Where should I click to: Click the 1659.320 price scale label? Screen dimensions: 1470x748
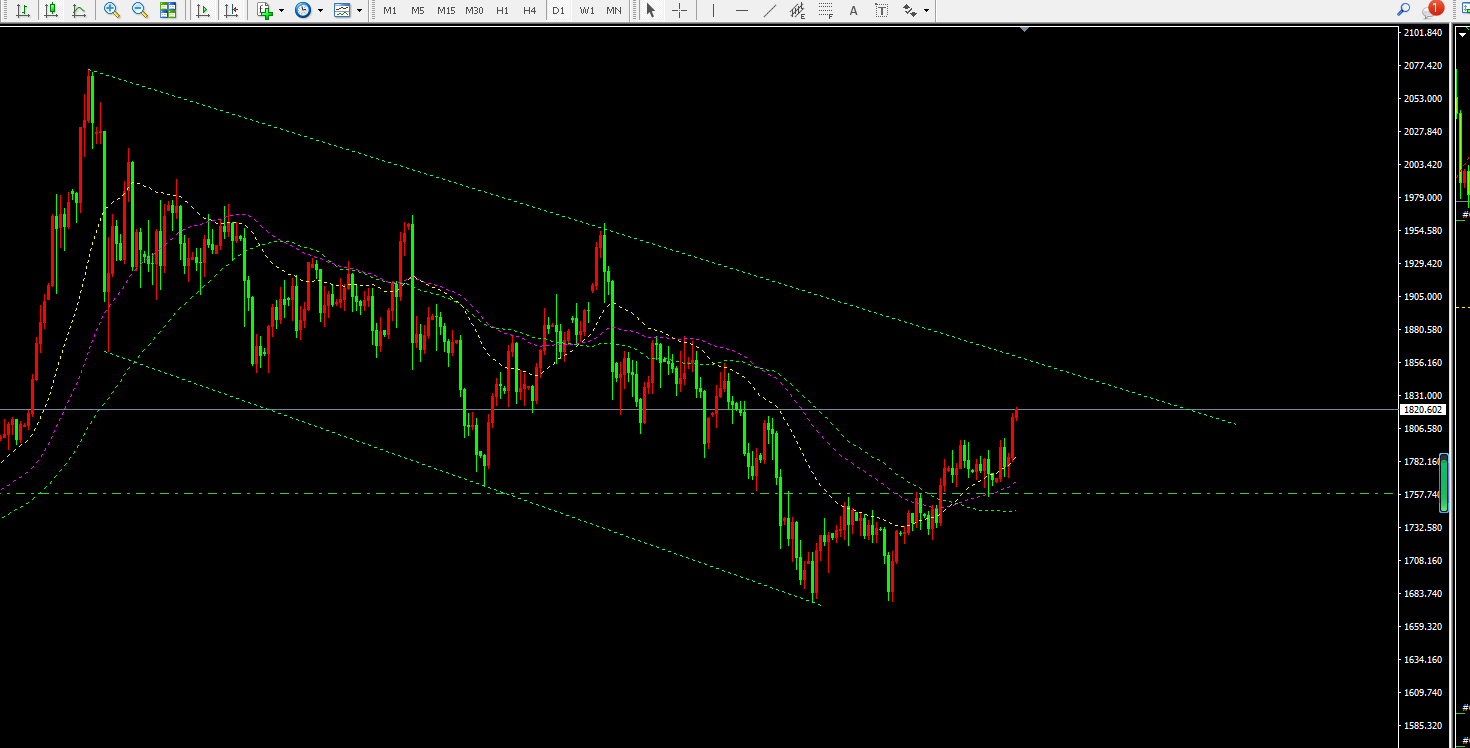pyautogui.click(x=1423, y=627)
